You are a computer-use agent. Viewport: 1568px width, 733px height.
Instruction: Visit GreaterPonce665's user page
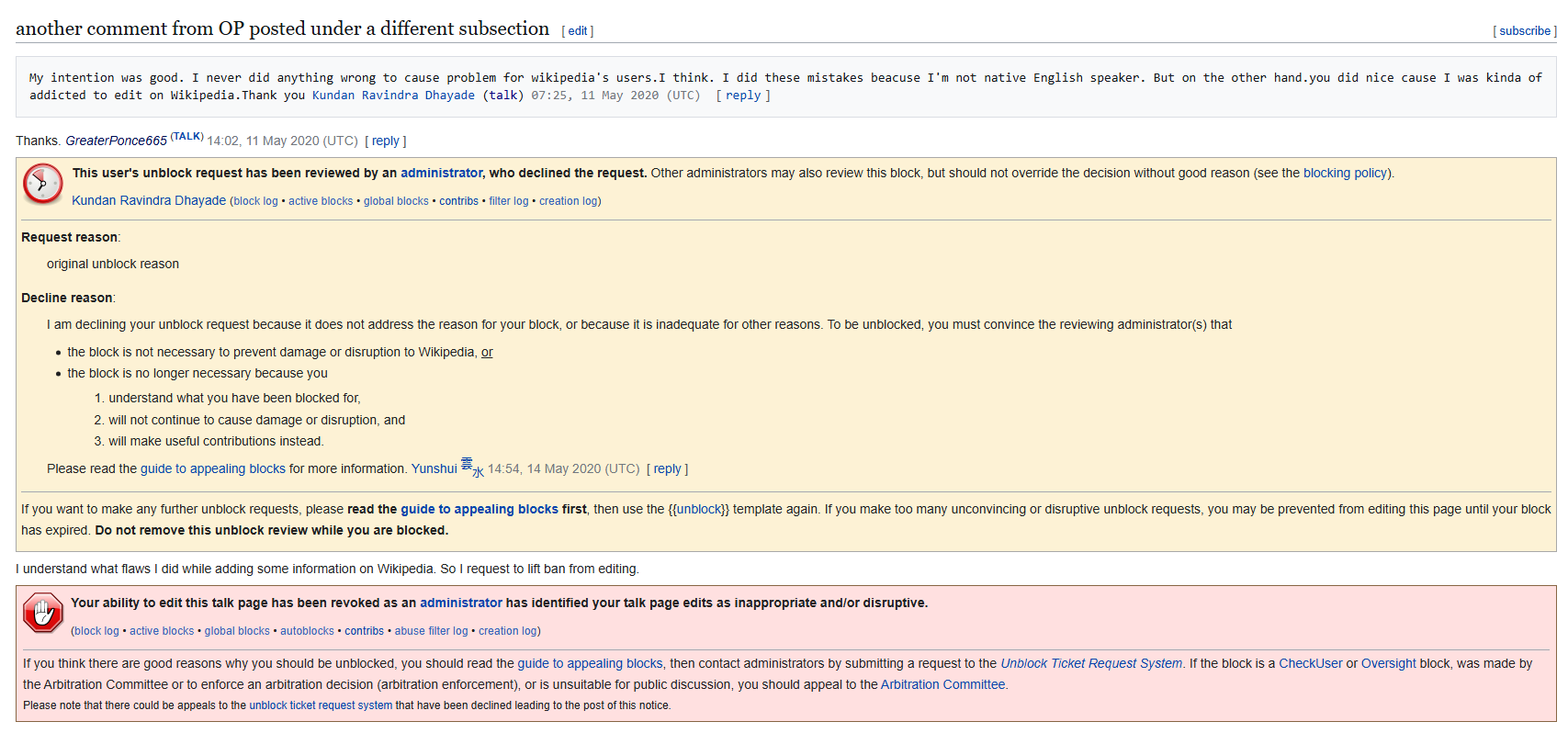coord(116,141)
